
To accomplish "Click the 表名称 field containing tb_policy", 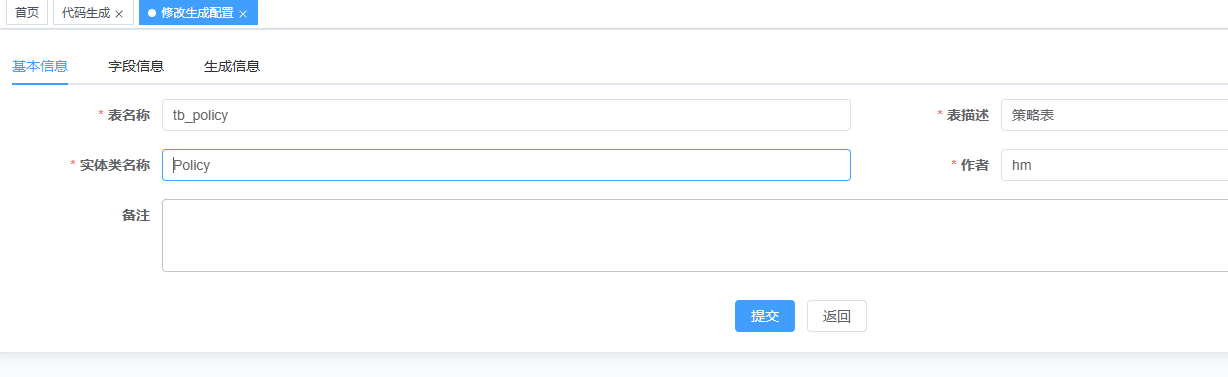I will 506,115.
